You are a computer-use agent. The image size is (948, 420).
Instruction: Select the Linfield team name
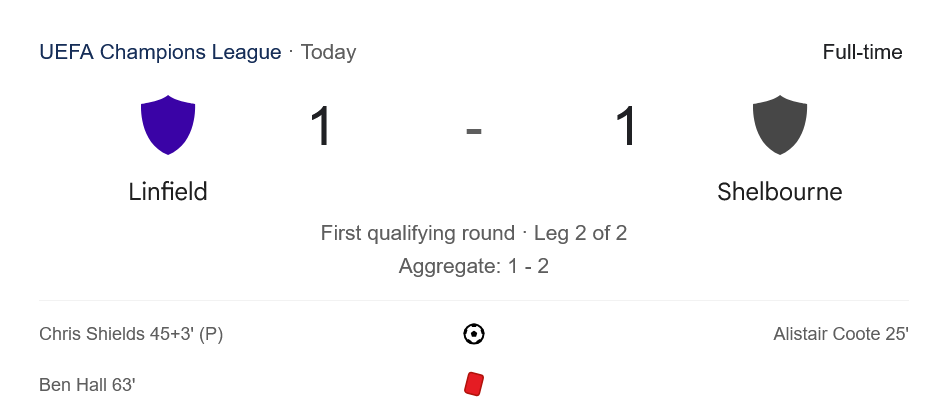coord(168,192)
